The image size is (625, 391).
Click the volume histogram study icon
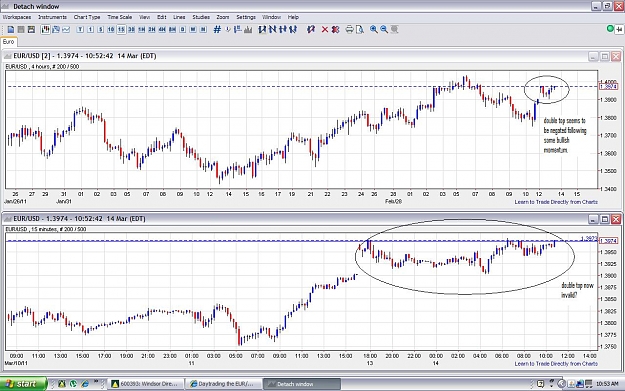point(248,29)
